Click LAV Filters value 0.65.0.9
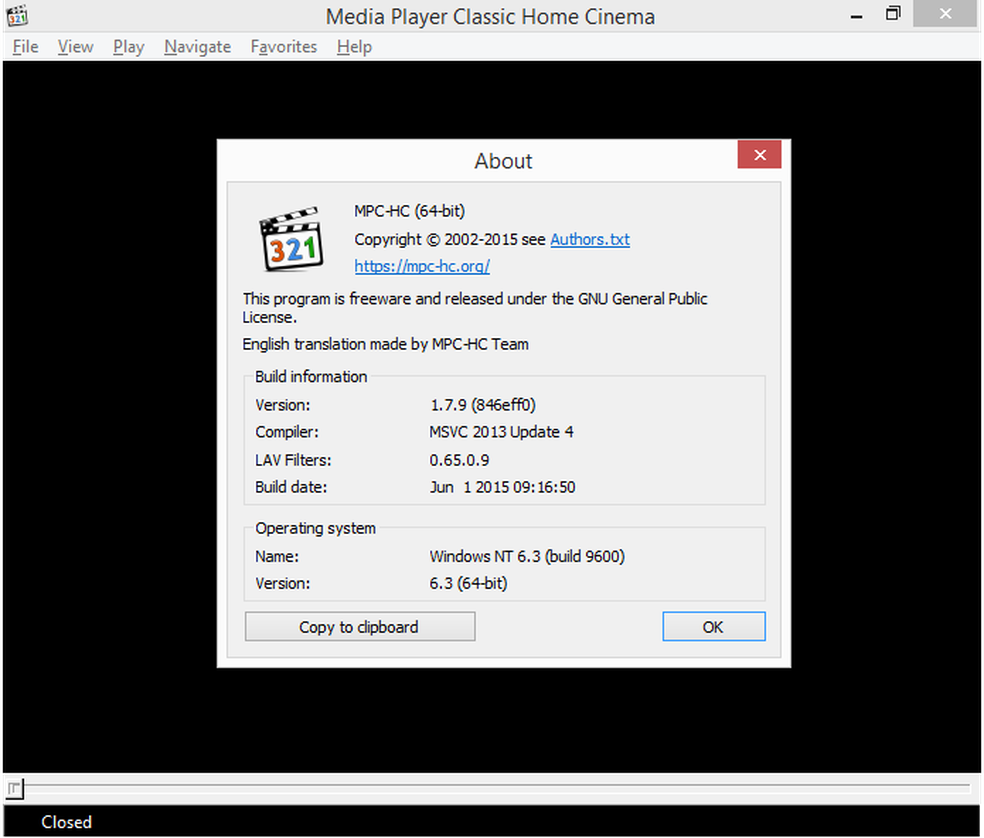984x838 pixels. point(459,460)
